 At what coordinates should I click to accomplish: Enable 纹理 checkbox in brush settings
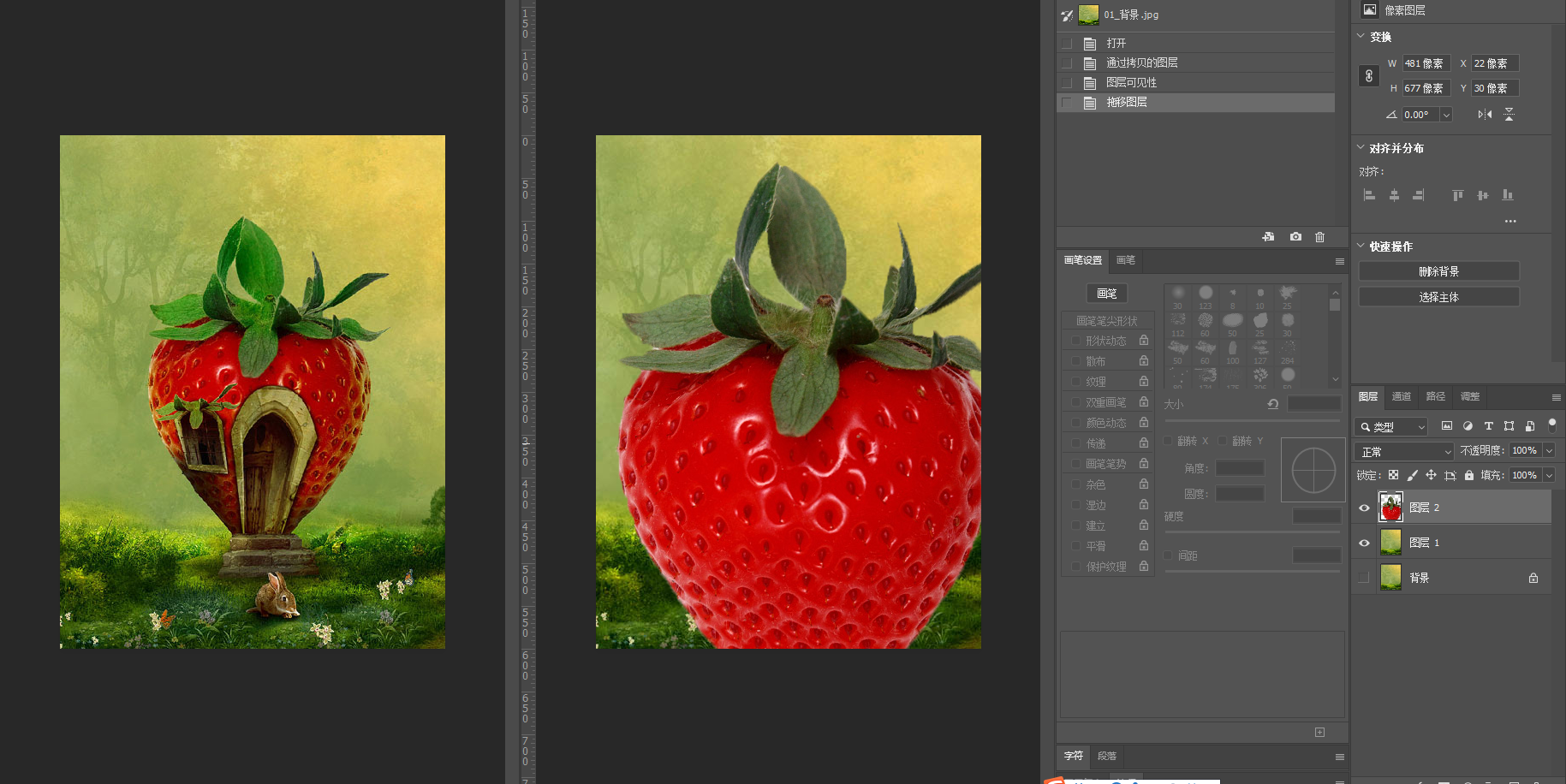click(1076, 382)
